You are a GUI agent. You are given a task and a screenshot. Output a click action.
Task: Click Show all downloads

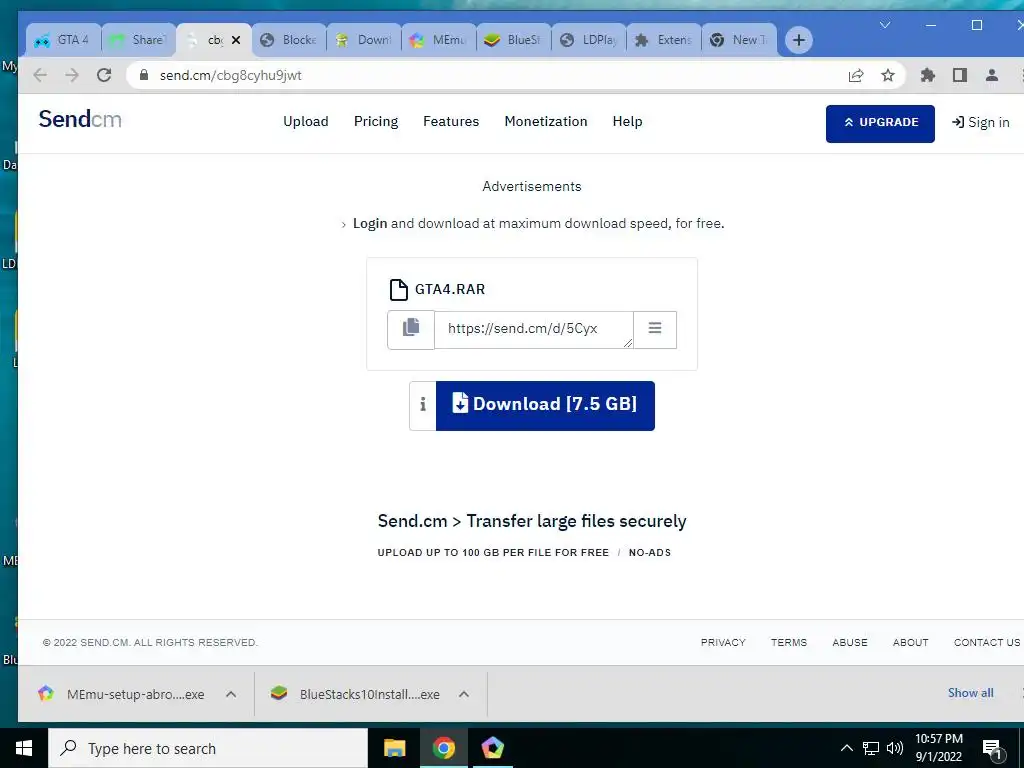(x=970, y=693)
